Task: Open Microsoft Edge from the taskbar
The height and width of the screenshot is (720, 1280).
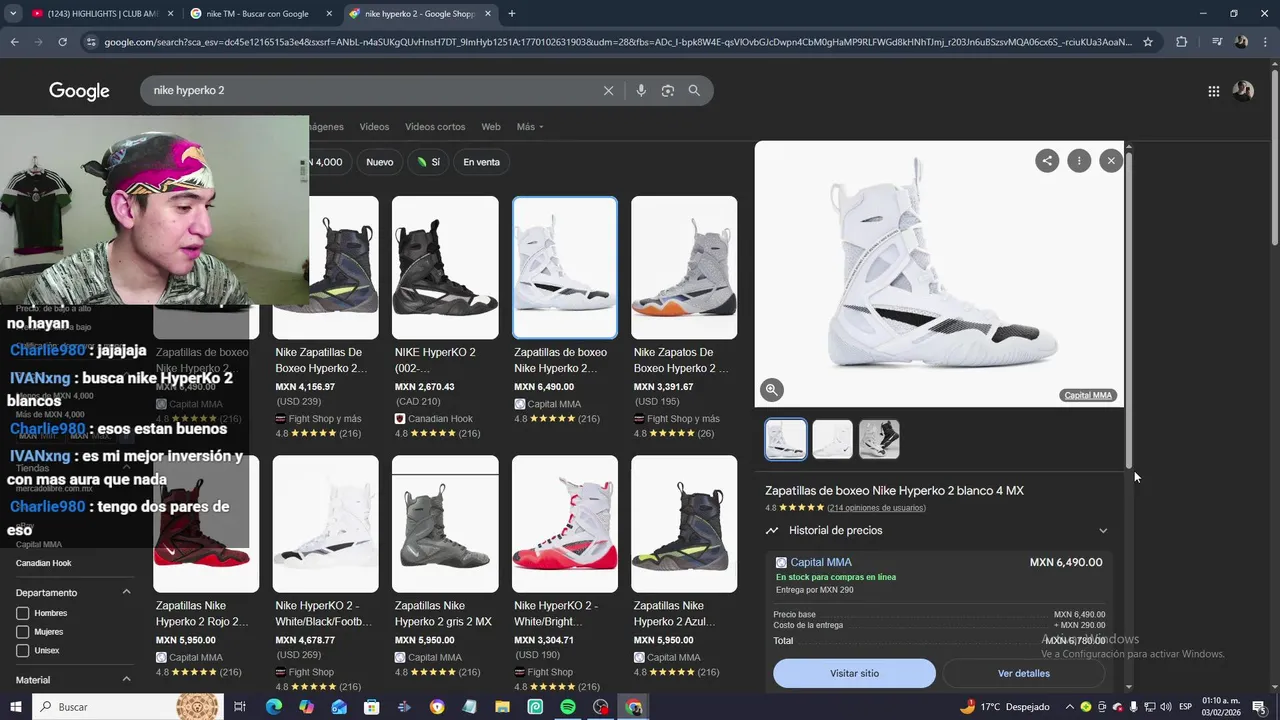Action: (x=273, y=707)
